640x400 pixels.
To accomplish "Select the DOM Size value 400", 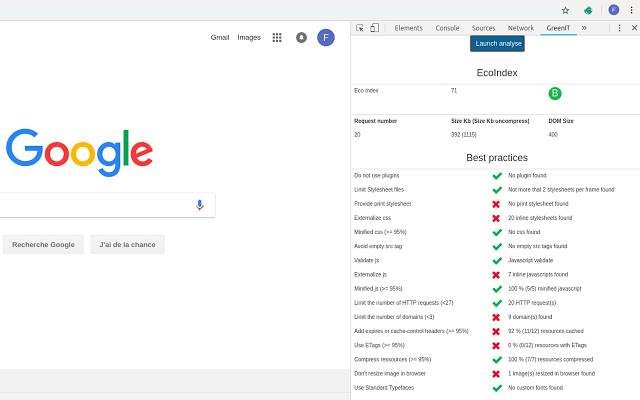I will click(553, 135).
